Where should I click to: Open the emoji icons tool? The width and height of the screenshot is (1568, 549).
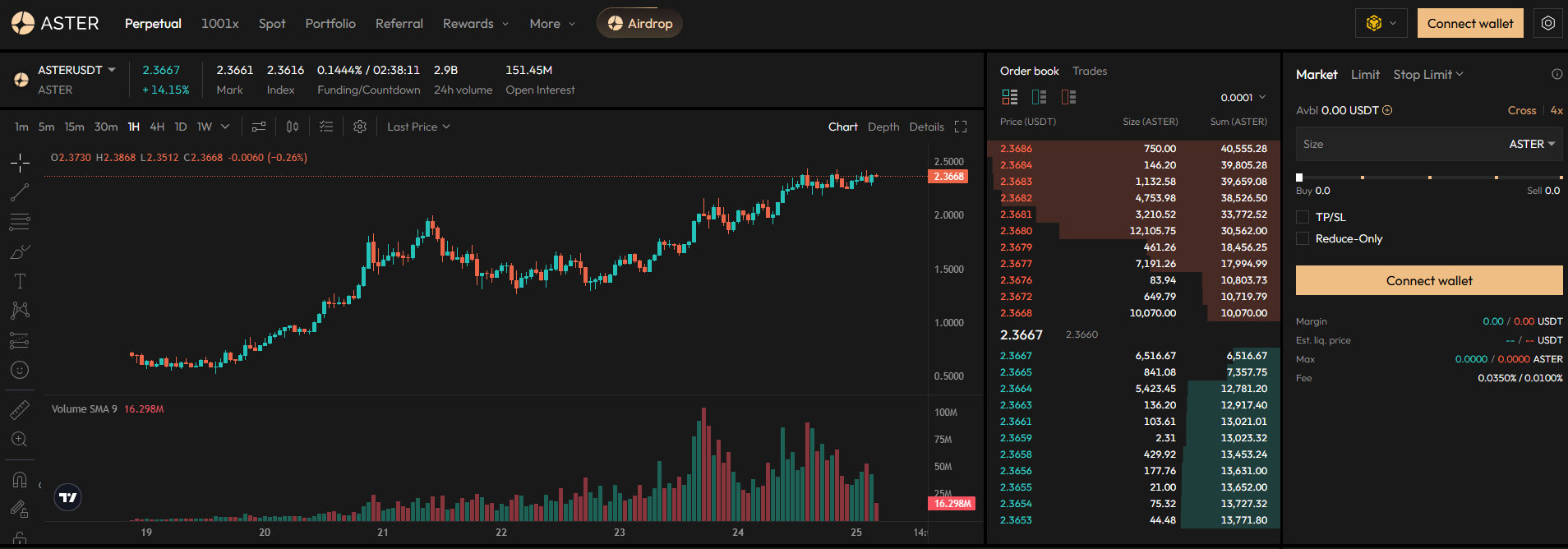pos(20,370)
